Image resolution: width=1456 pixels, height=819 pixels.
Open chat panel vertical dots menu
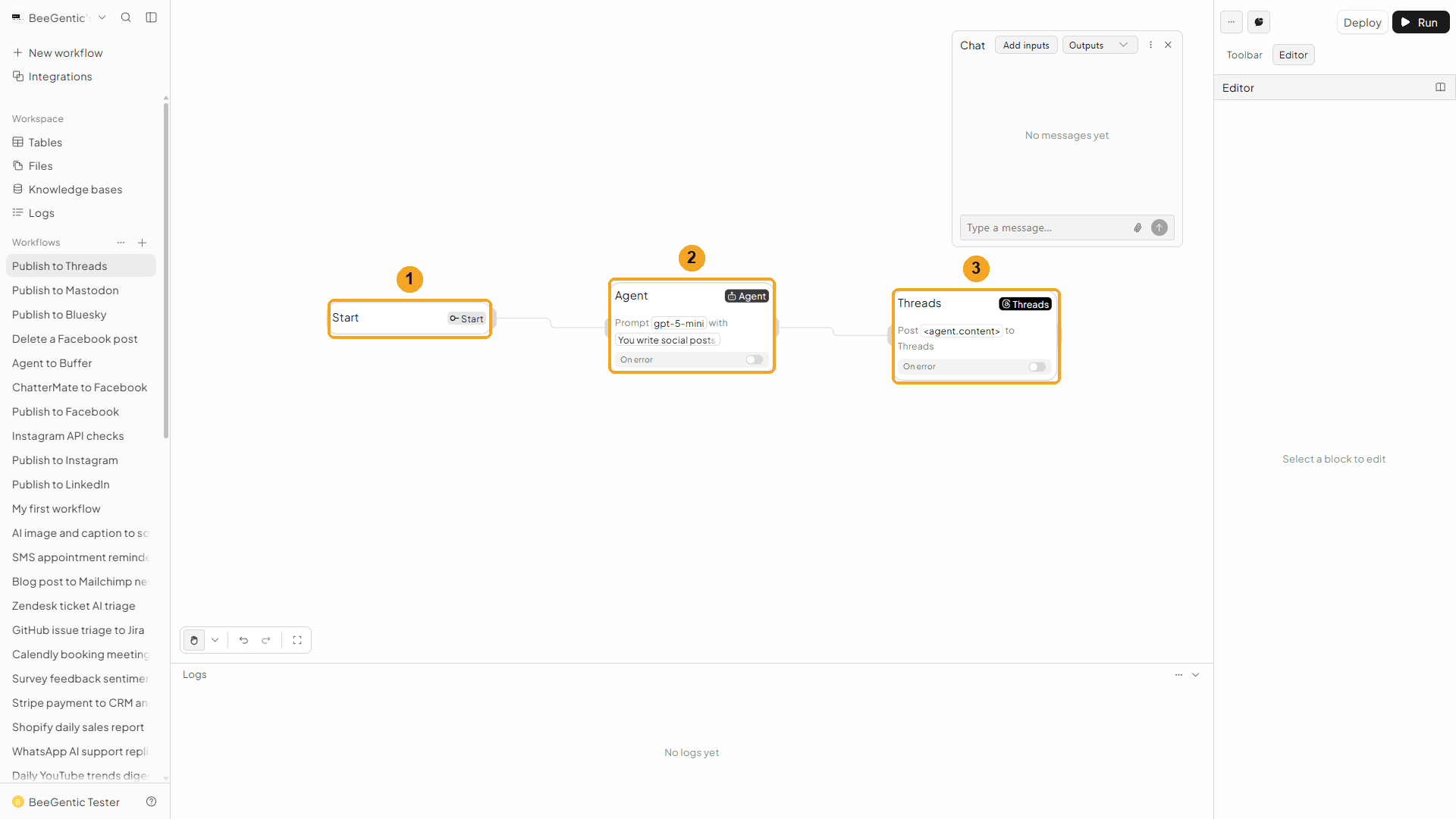tap(1150, 45)
